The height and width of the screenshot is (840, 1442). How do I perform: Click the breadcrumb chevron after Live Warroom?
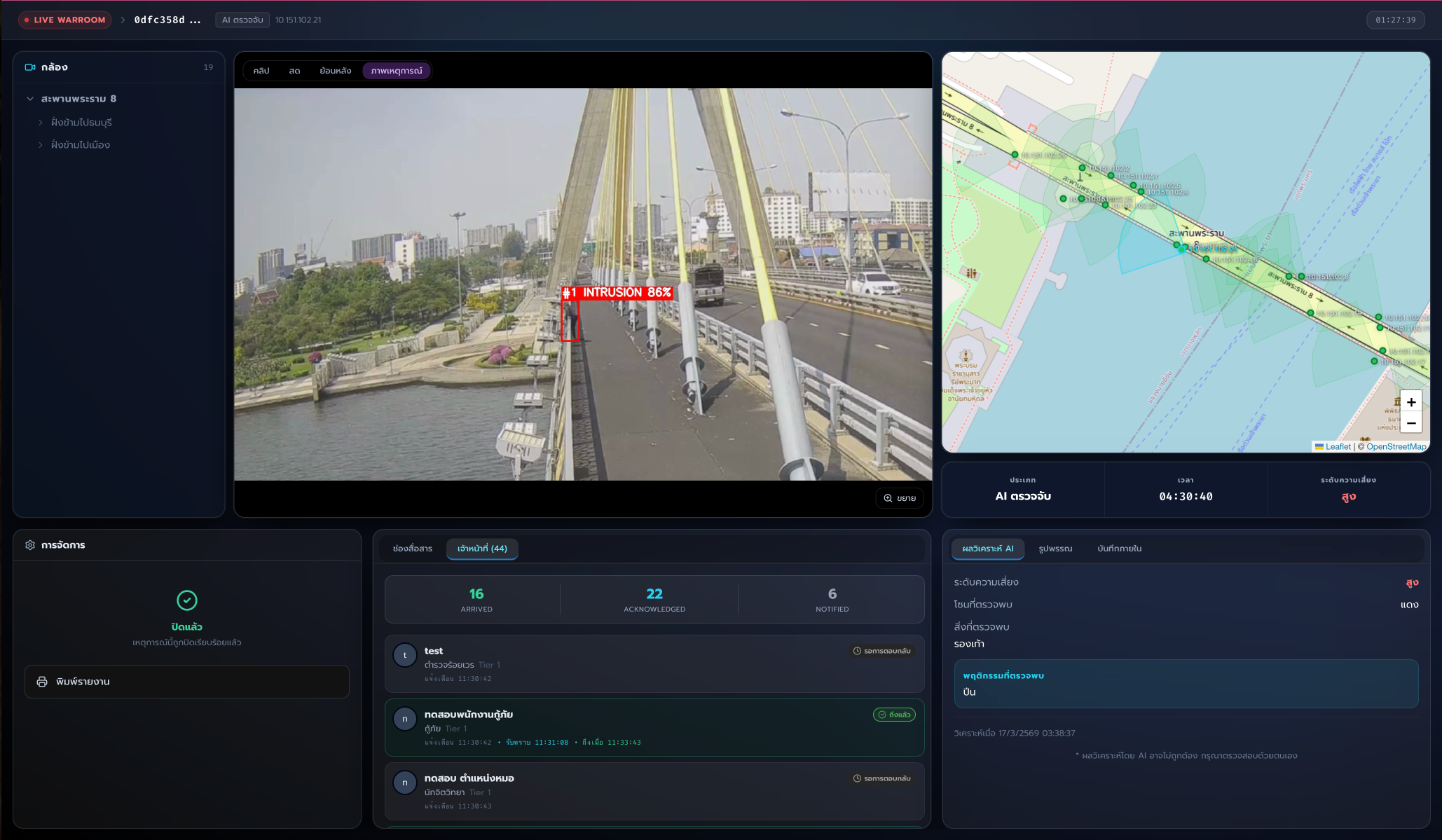point(123,20)
